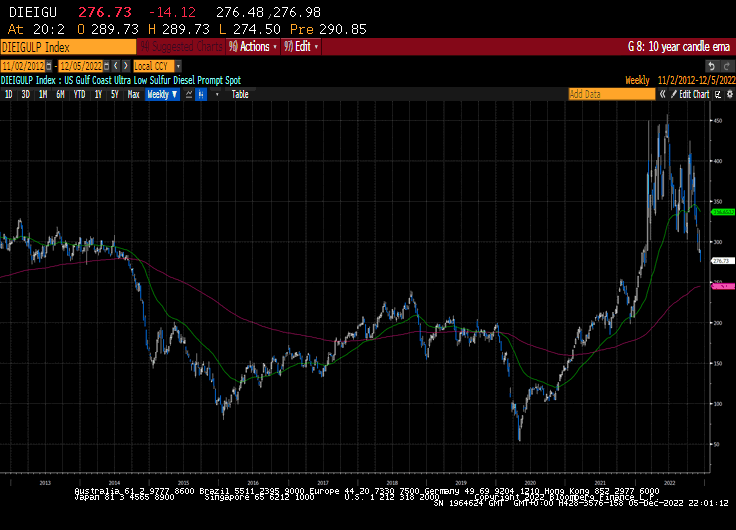Select the 5Y range tab
Viewport: 736px width, 530px height.
pyautogui.click(x=115, y=94)
